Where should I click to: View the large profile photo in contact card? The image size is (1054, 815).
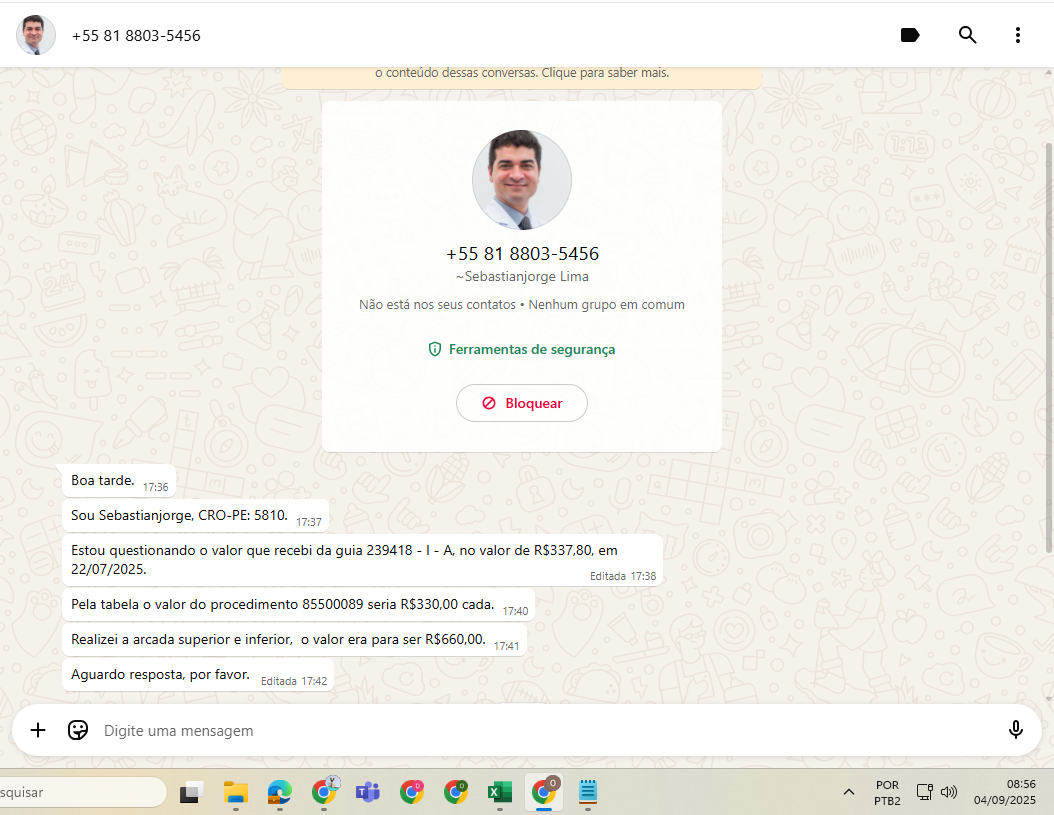click(521, 180)
